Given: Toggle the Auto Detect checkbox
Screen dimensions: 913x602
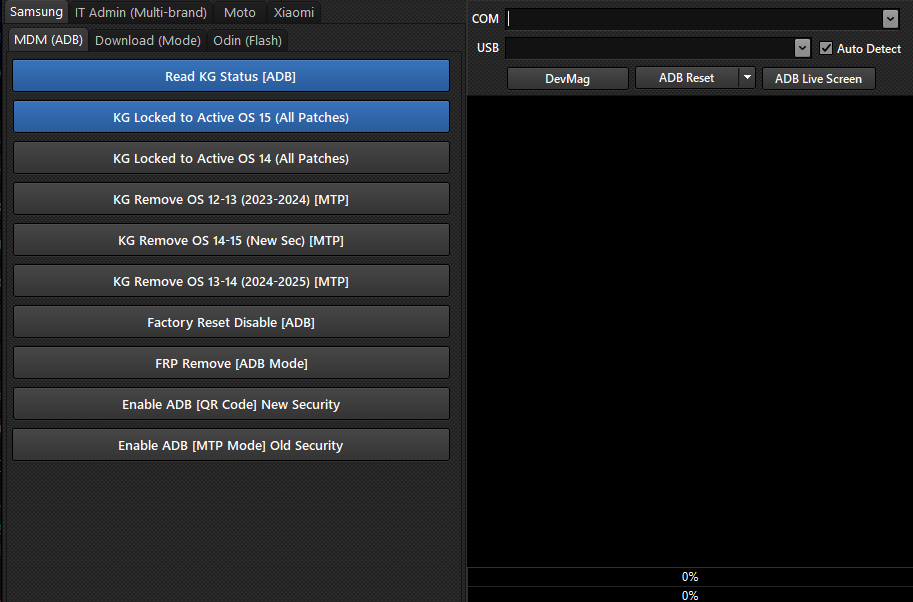Looking at the screenshot, I should point(826,48).
